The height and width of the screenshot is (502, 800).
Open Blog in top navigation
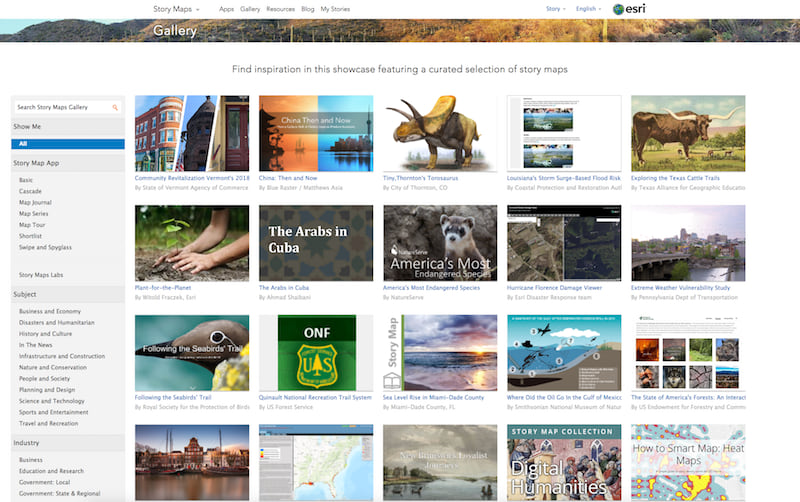tap(308, 9)
